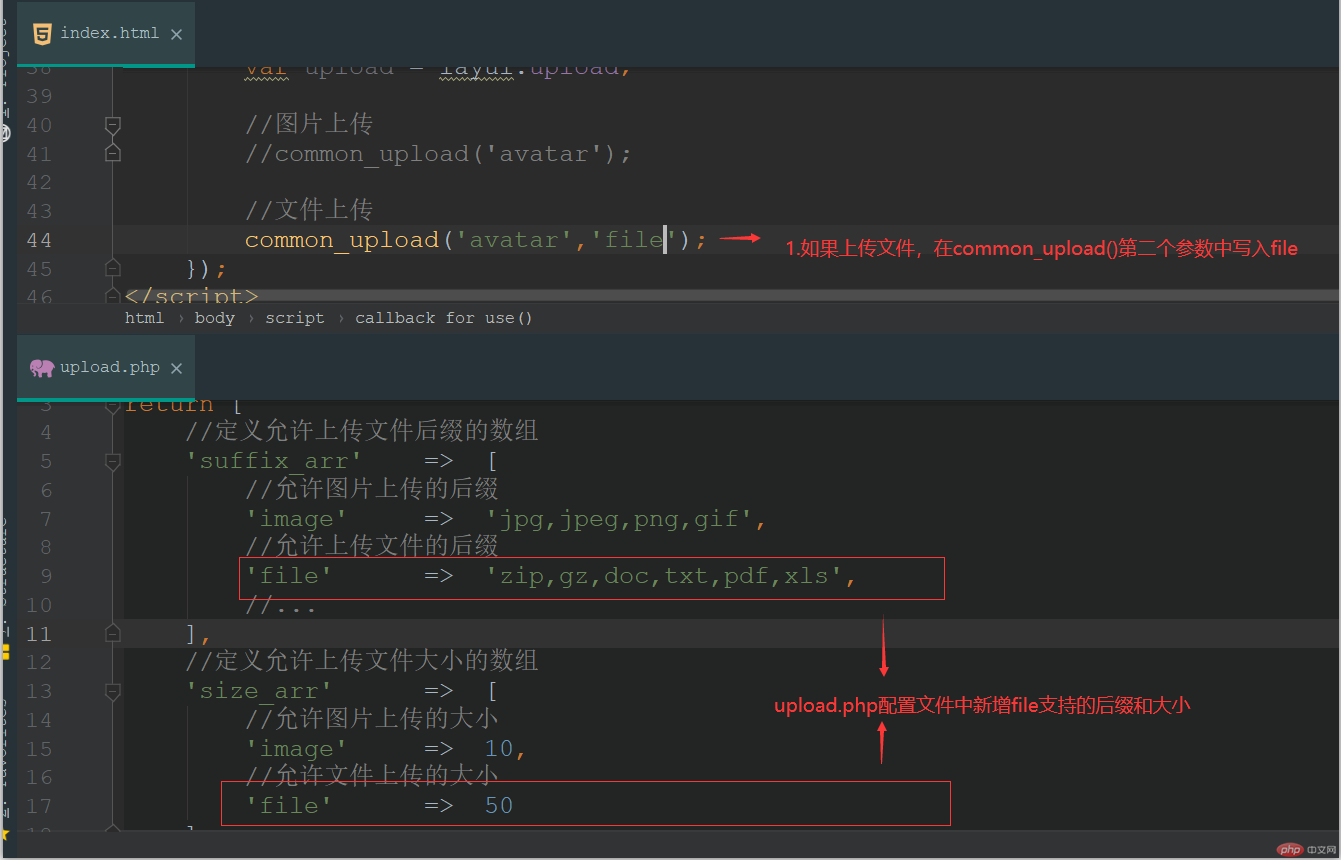Select 'callback for use()' breadcrumb
This screenshot has width=1341, height=860.
tap(444, 318)
